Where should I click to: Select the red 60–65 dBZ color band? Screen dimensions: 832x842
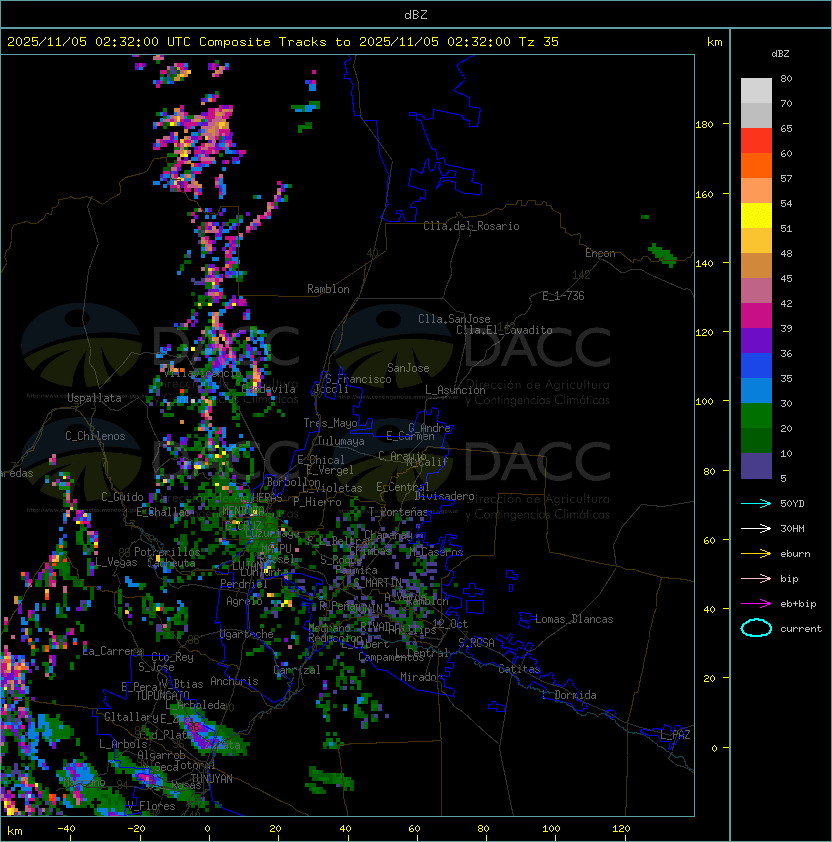tap(756, 141)
